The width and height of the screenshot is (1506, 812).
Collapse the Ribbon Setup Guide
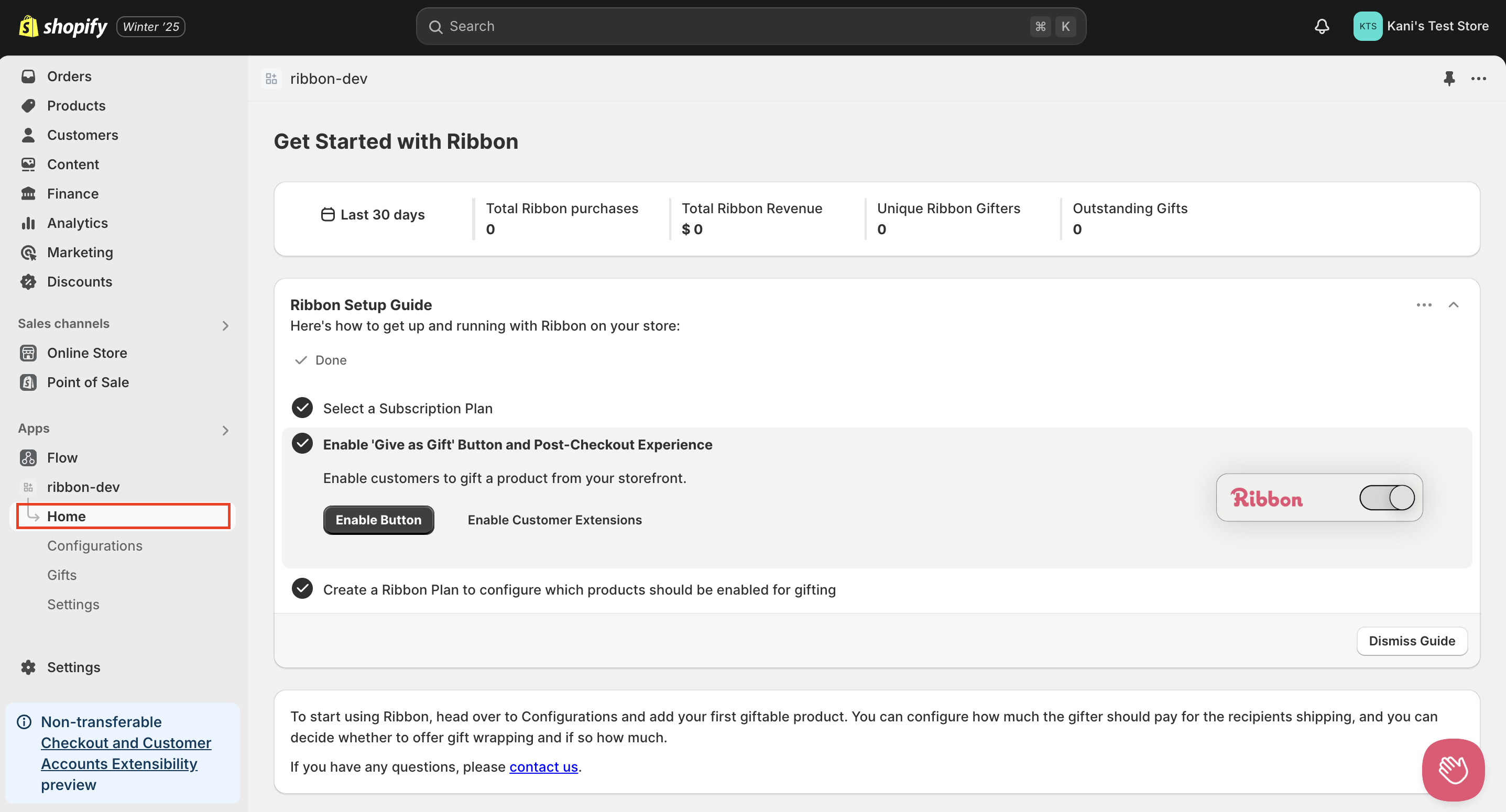[x=1454, y=305]
